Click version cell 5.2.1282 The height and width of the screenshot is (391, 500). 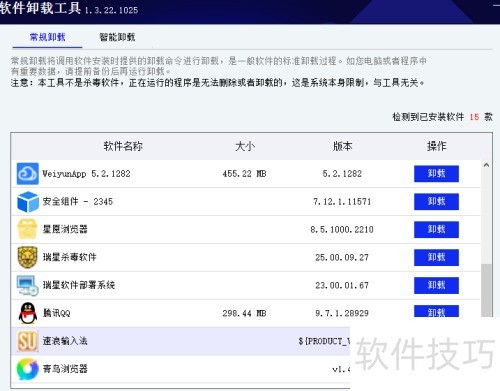click(x=342, y=174)
